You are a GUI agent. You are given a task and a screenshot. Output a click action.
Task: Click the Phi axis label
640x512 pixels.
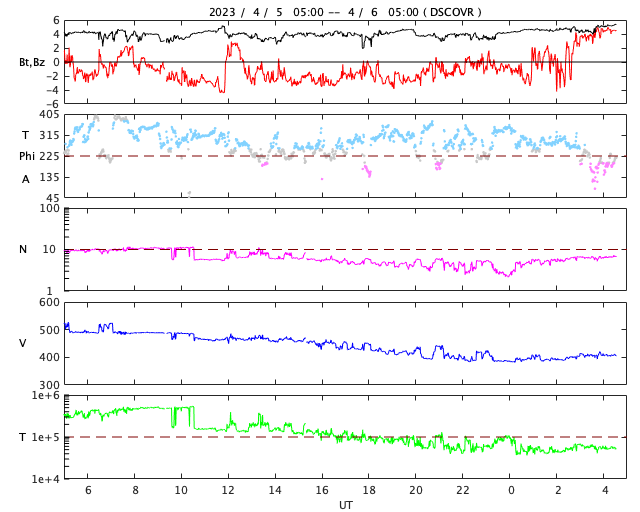(27, 156)
